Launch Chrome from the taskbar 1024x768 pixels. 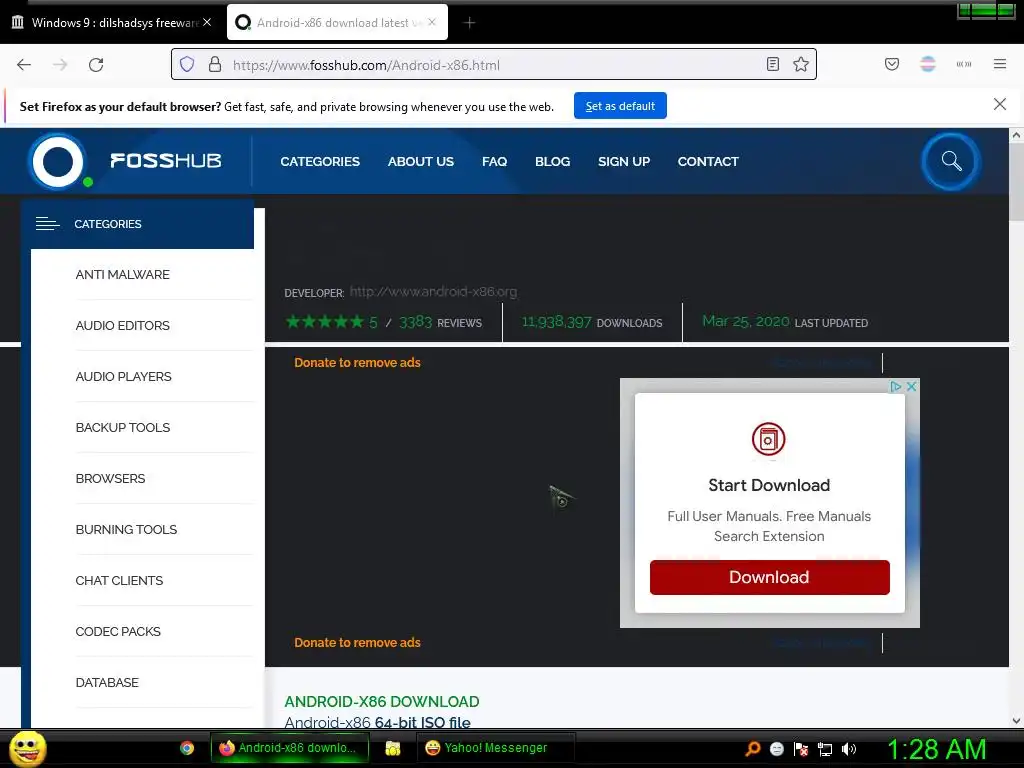tap(187, 748)
